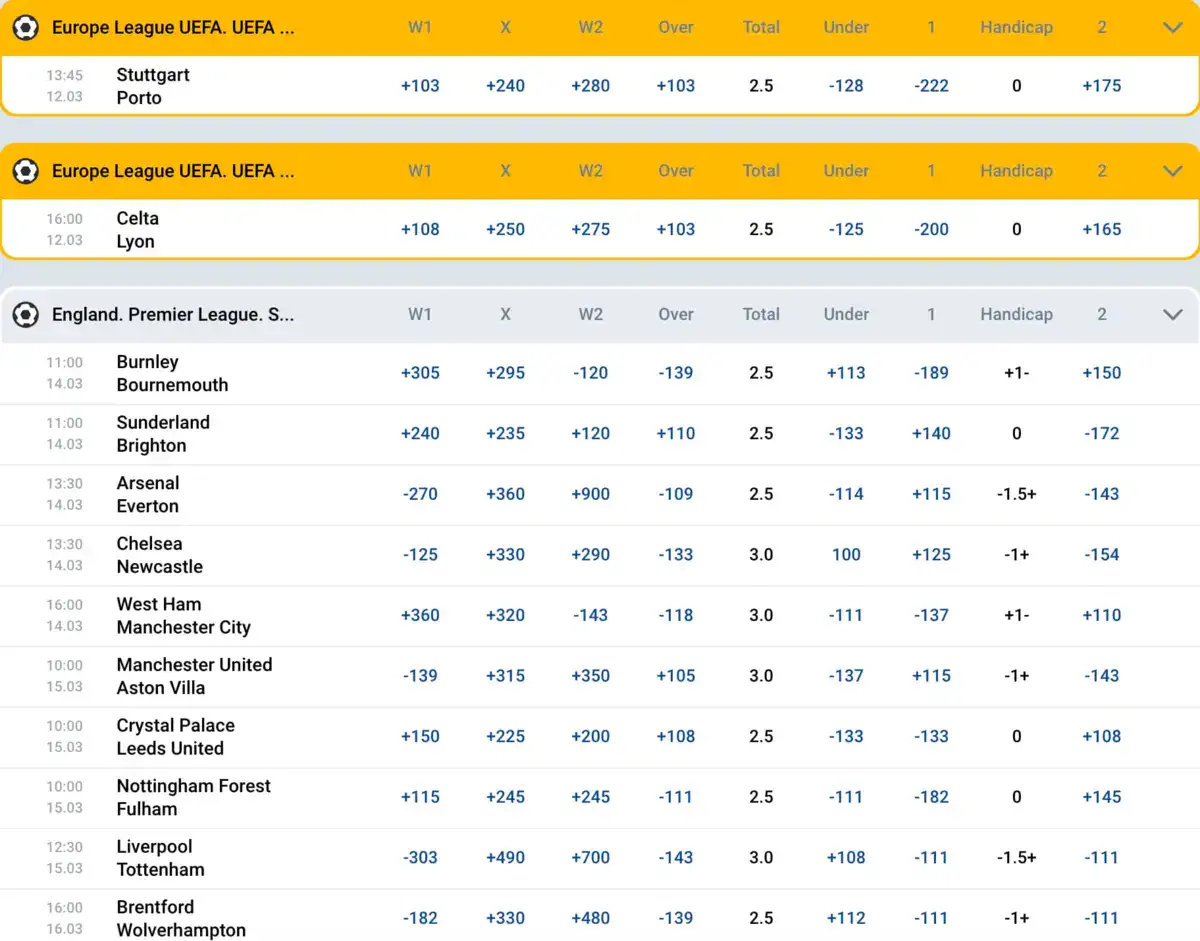Open the Sunderland vs Brighton match
1200x941 pixels.
coord(163,434)
